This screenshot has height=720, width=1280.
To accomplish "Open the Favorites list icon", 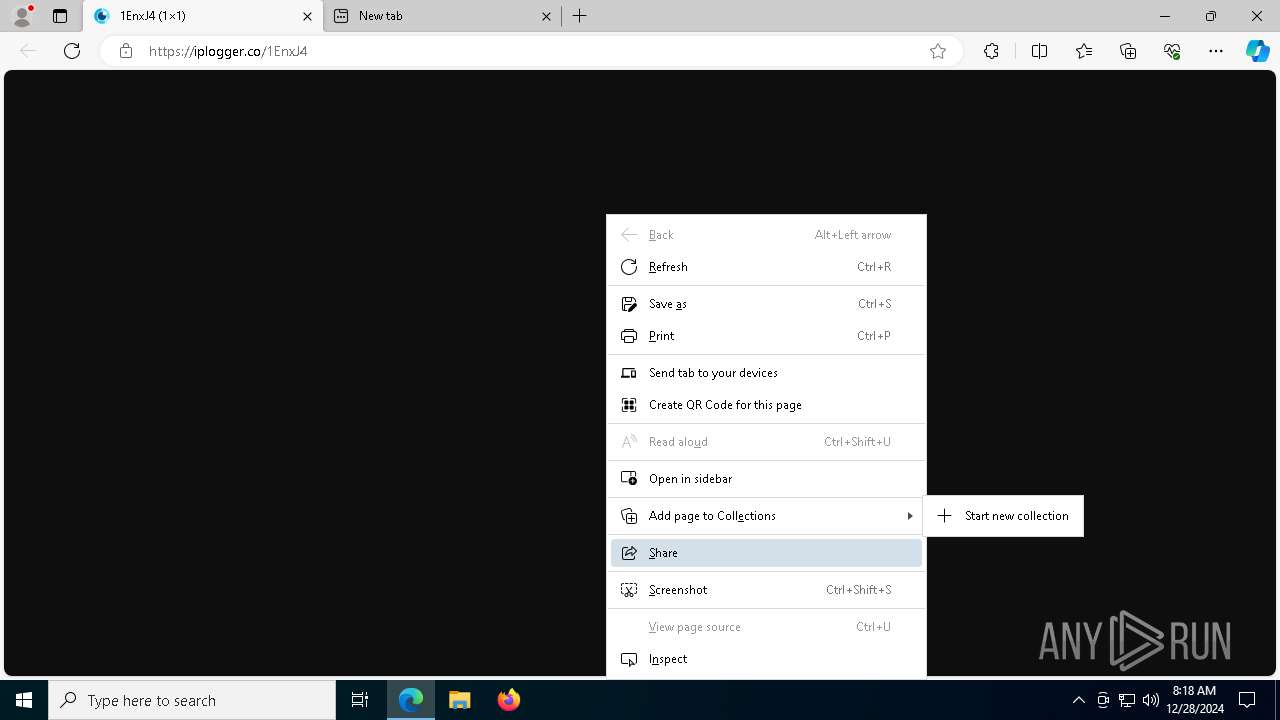I will point(1084,51).
